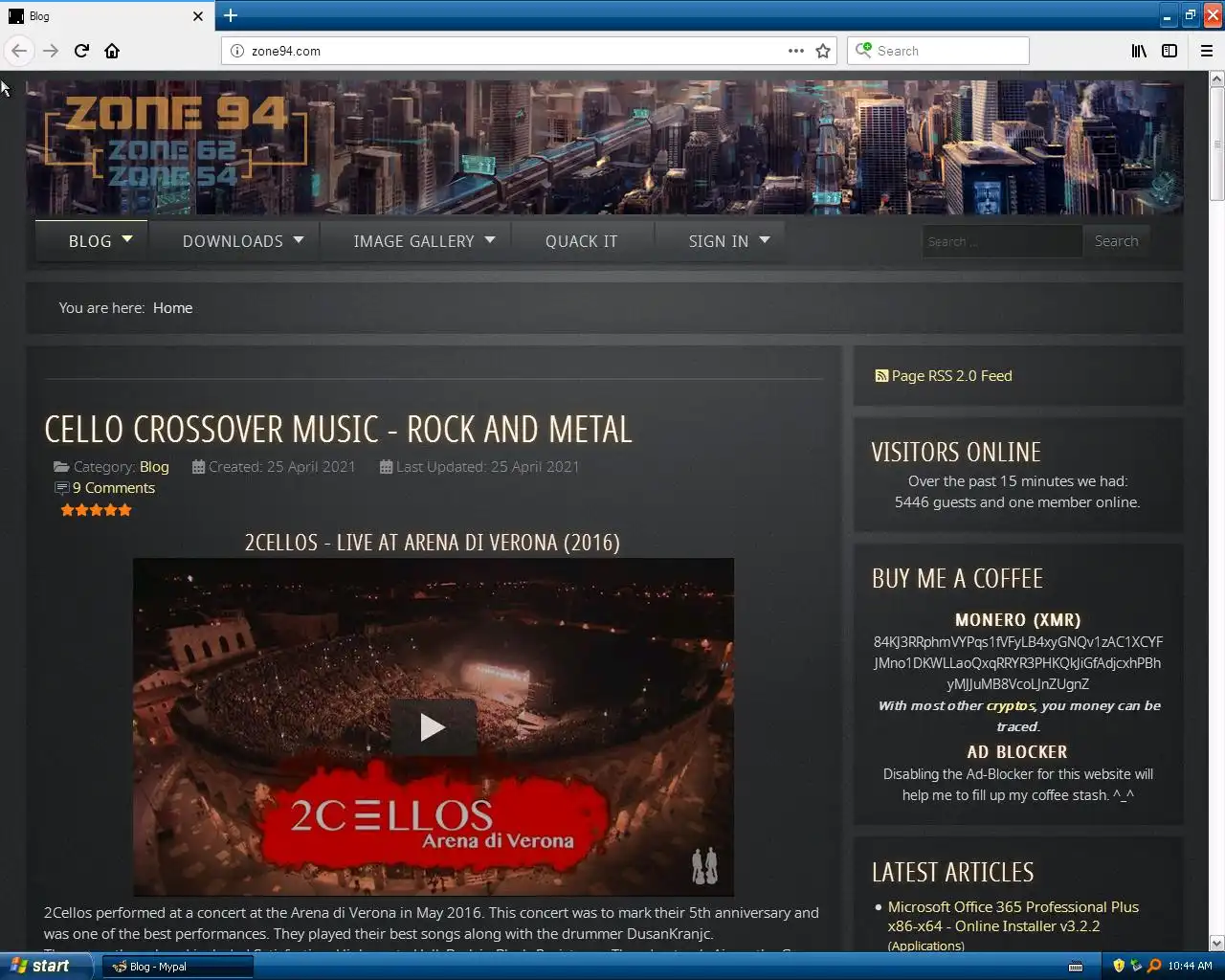Click the page scrollbar down arrow

1216,943
